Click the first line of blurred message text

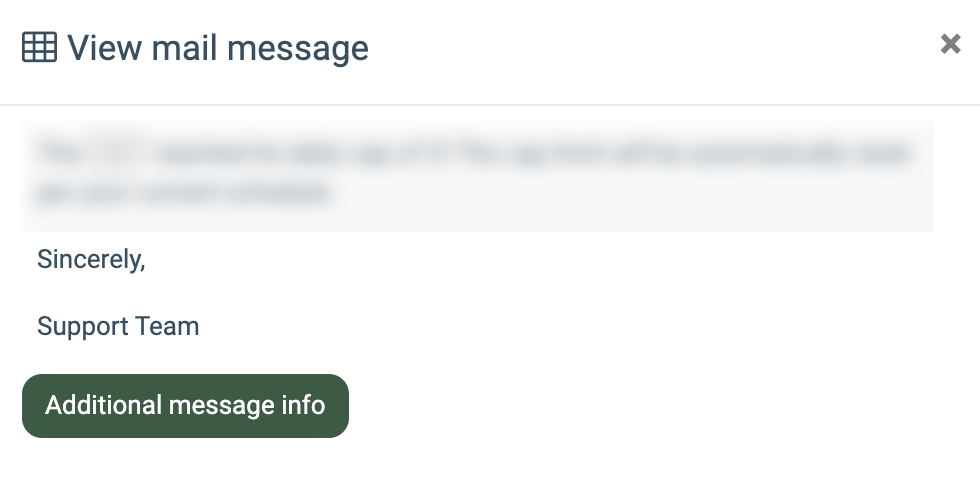475,154
